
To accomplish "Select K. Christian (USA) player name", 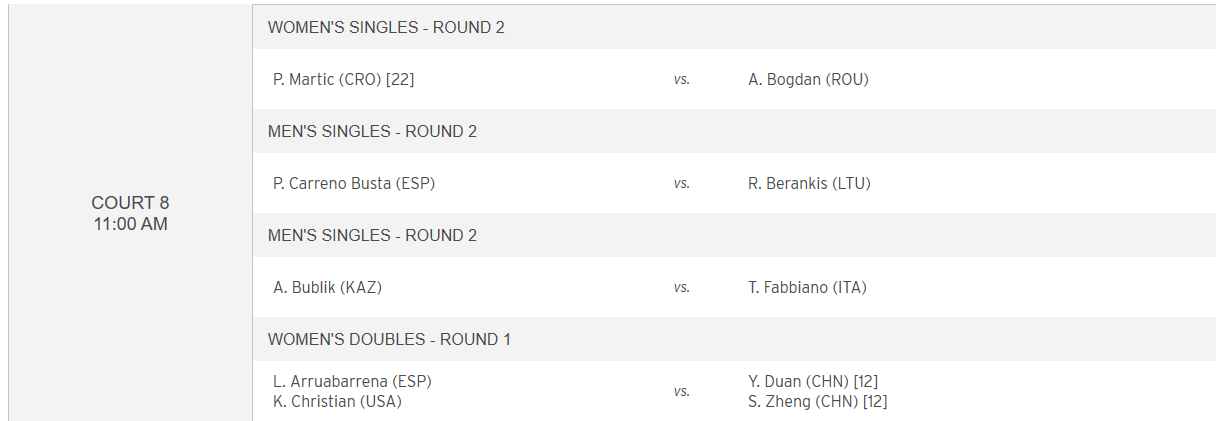I will tap(337, 402).
